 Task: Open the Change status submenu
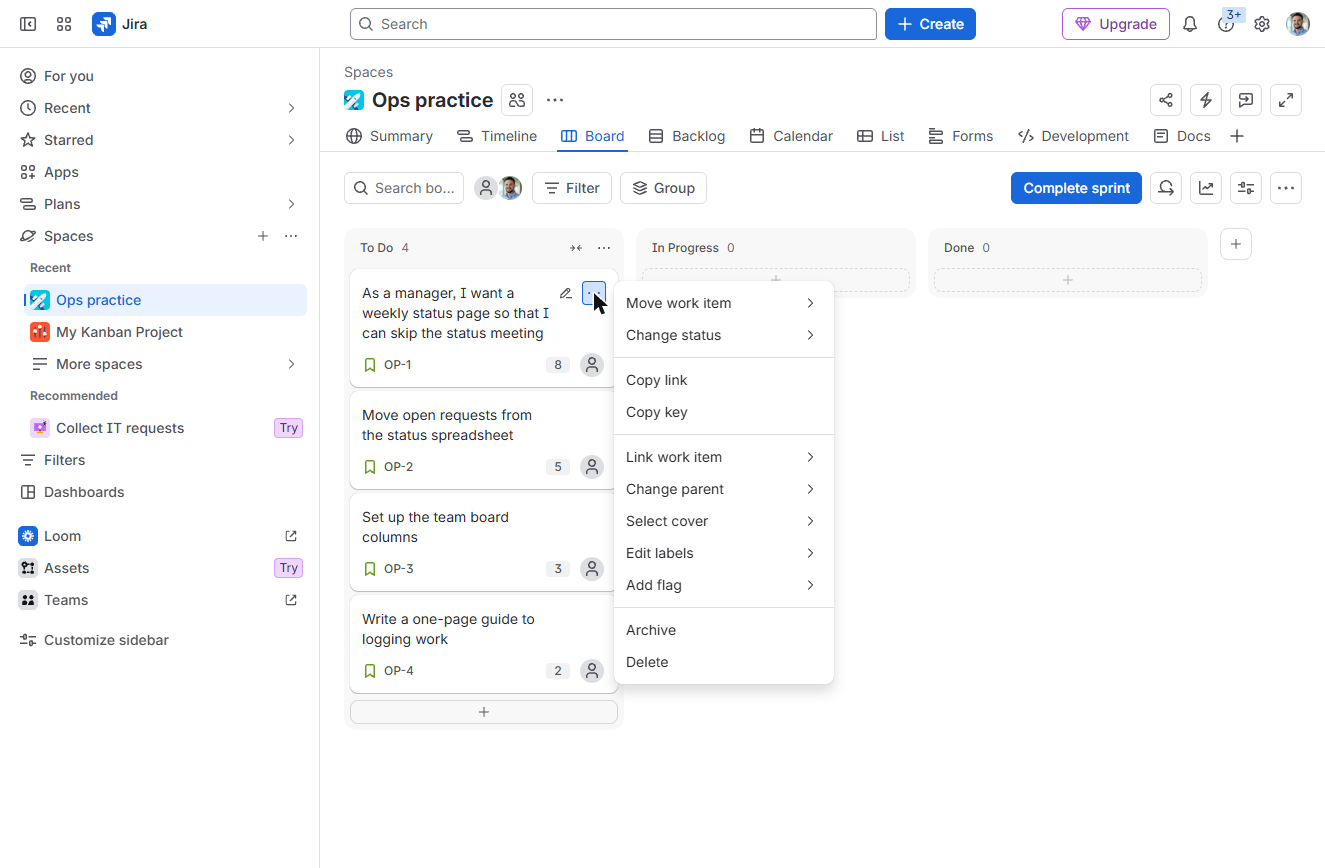724,335
